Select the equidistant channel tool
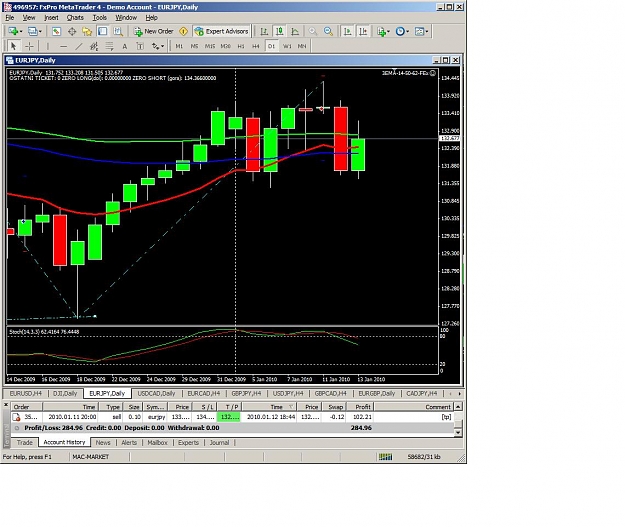The image size is (625, 527). 94,46
